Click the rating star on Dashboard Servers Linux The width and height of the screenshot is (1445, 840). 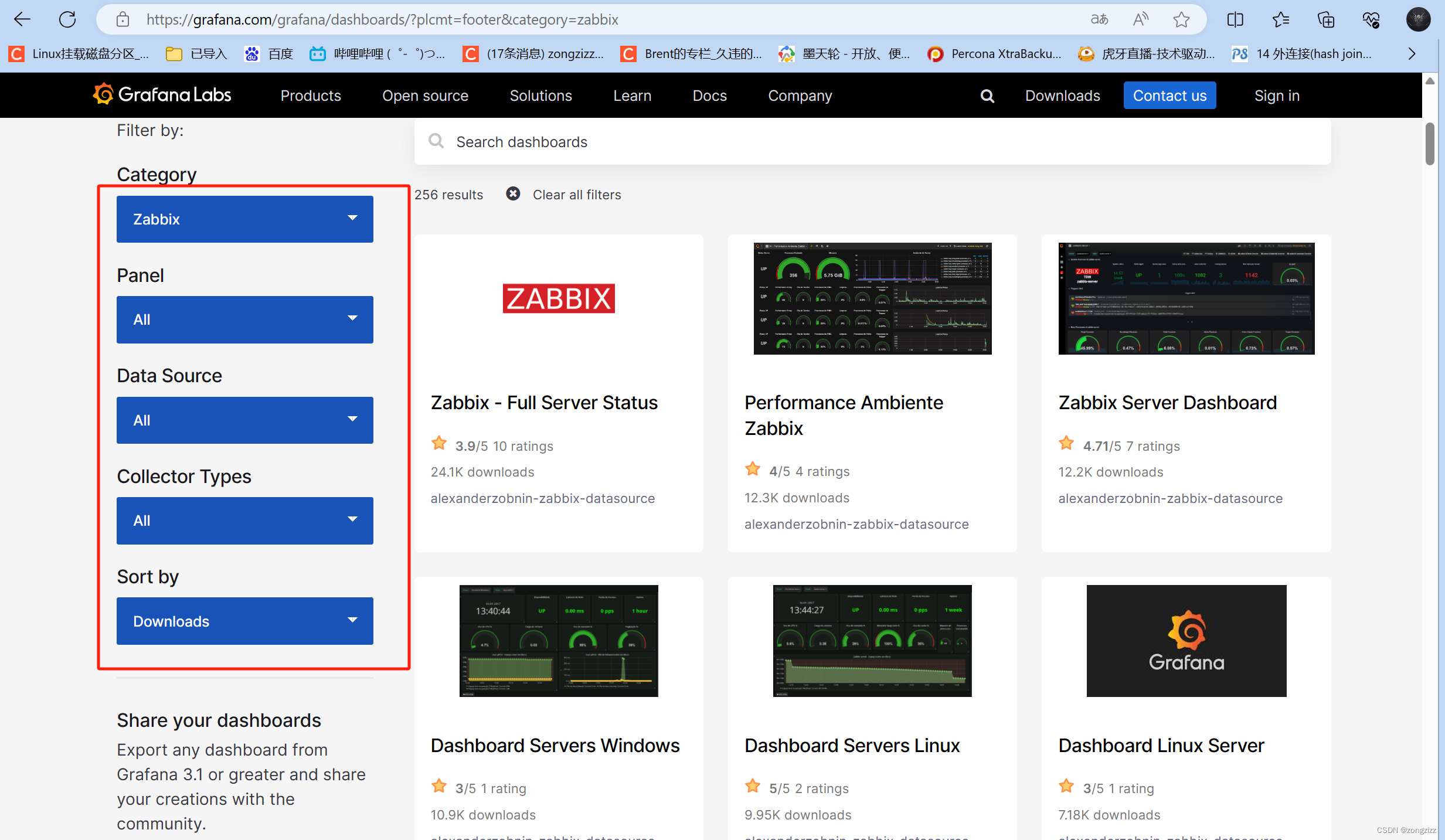point(753,786)
